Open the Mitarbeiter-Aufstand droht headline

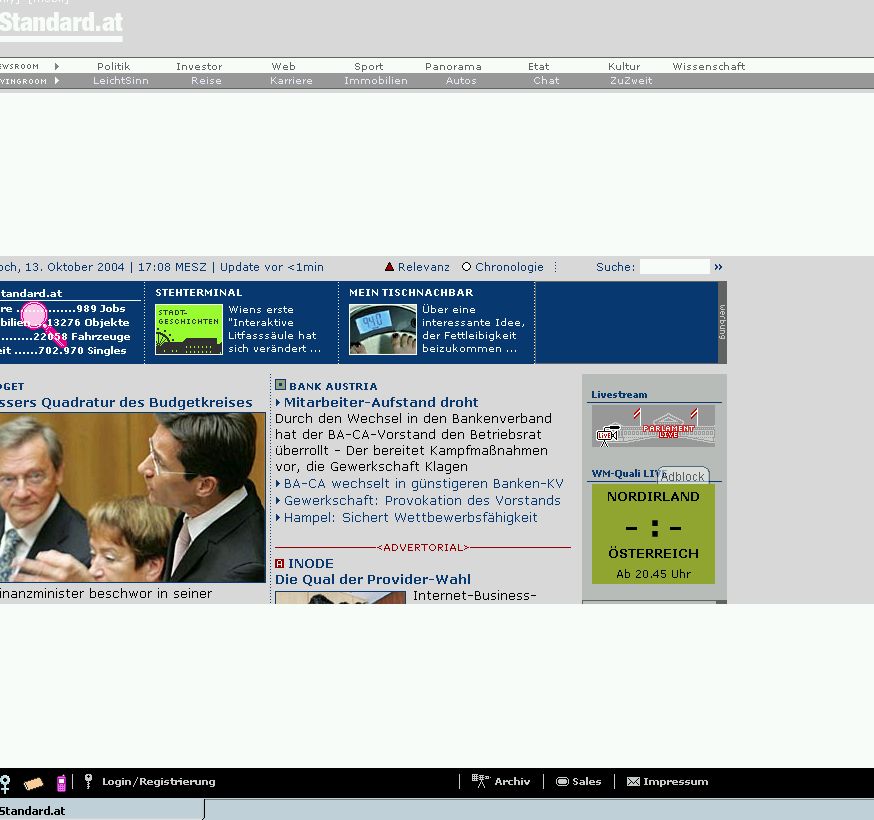(381, 402)
